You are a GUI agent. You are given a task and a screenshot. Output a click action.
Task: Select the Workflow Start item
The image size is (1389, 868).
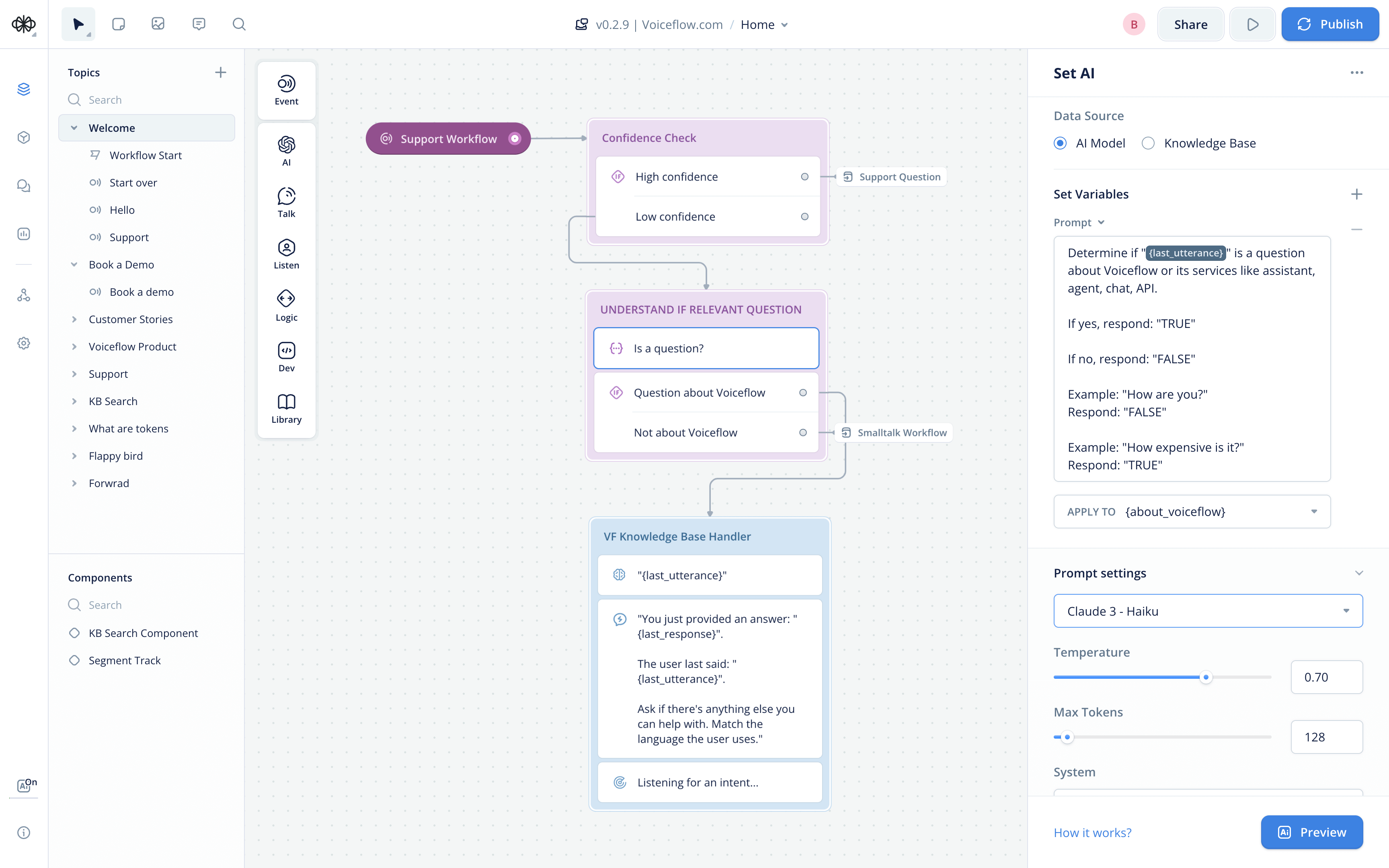145,155
